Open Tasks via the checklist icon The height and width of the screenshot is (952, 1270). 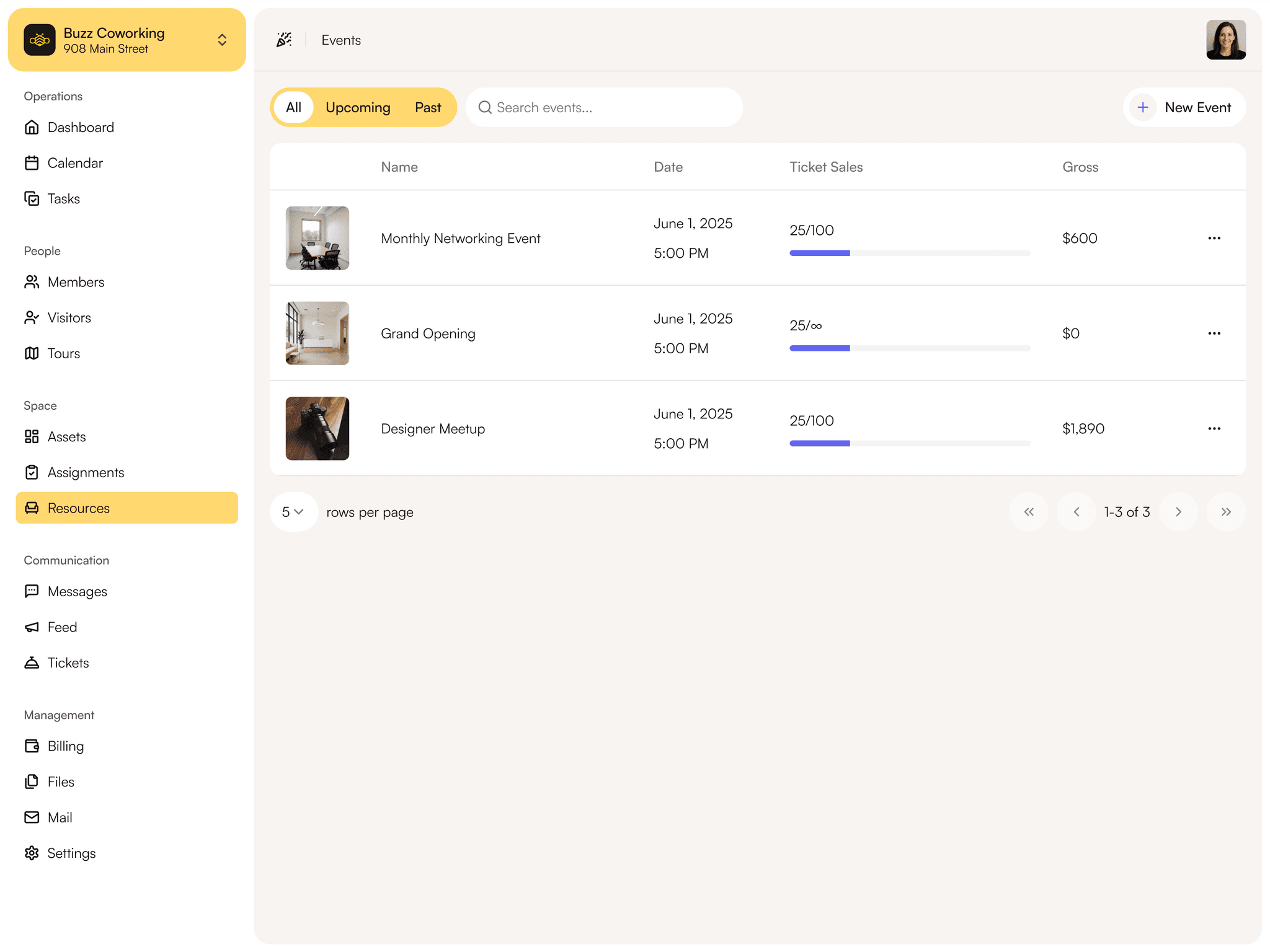click(32, 199)
